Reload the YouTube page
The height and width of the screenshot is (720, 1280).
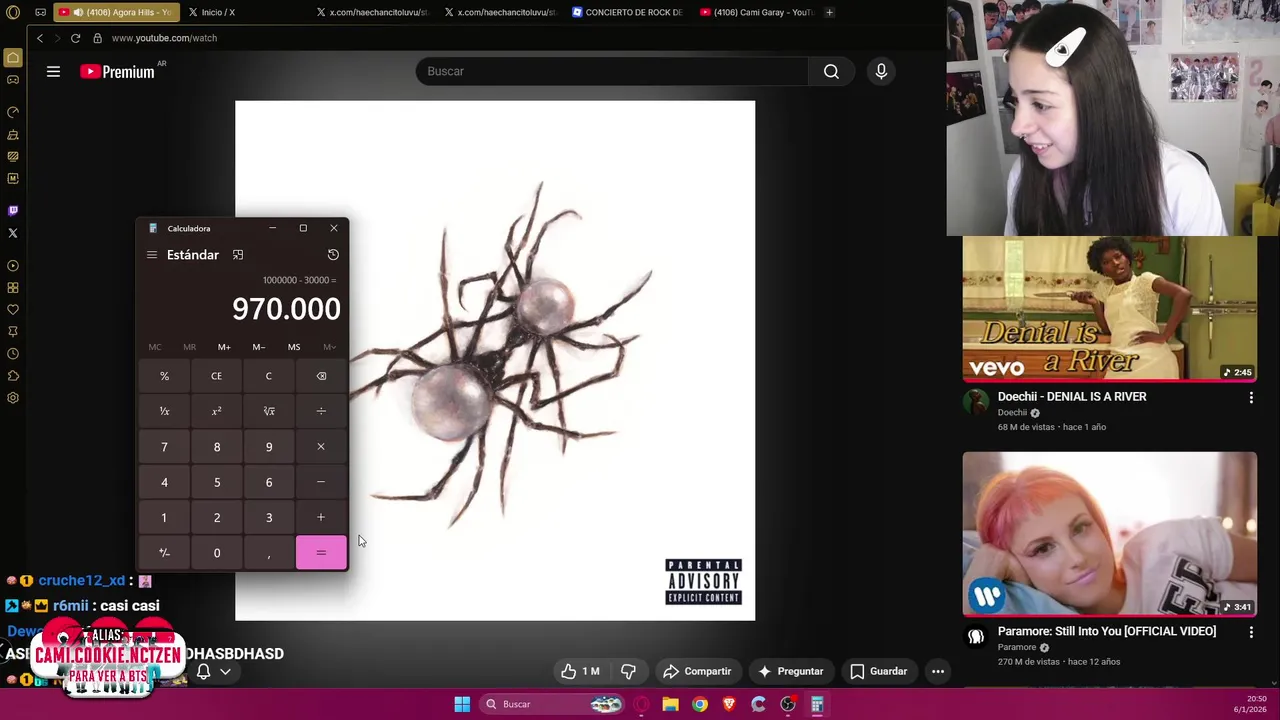[x=75, y=38]
